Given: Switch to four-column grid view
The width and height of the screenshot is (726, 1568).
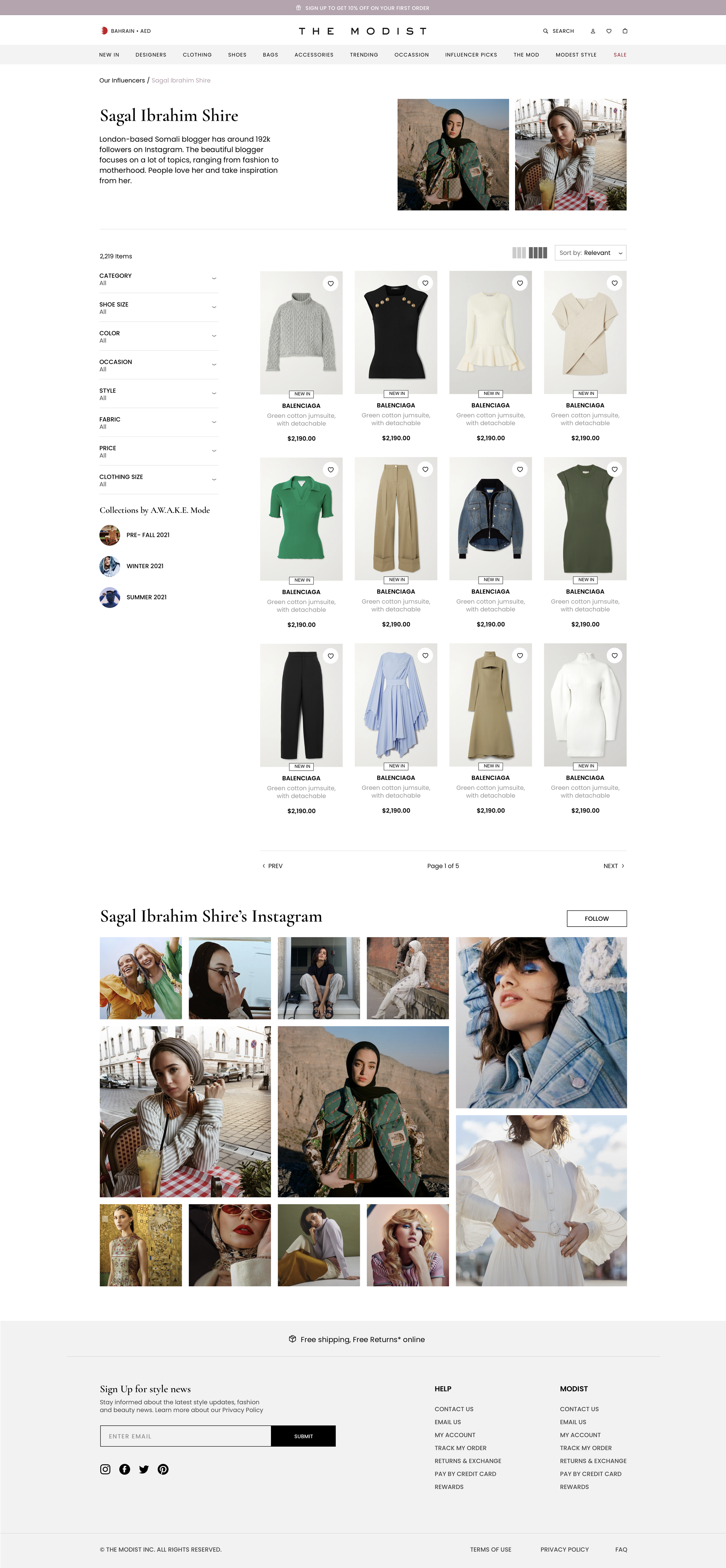Looking at the screenshot, I should click(x=538, y=253).
